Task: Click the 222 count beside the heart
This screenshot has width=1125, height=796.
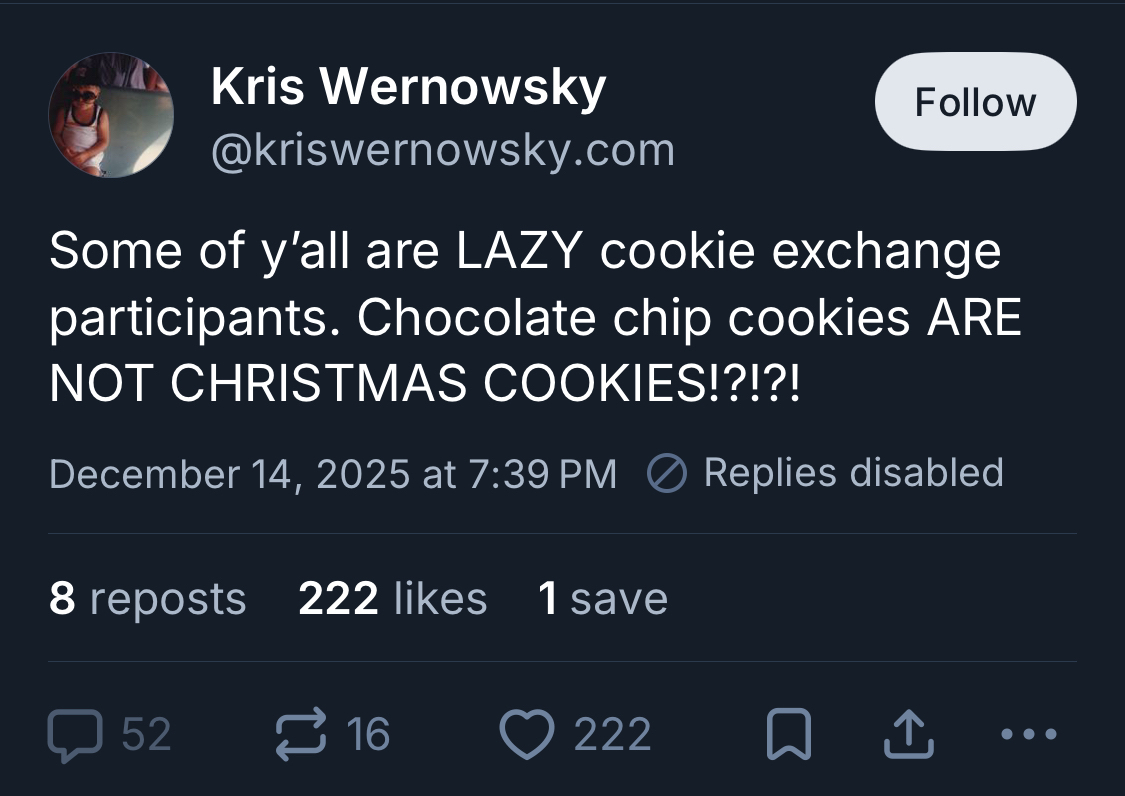Action: 612,735
